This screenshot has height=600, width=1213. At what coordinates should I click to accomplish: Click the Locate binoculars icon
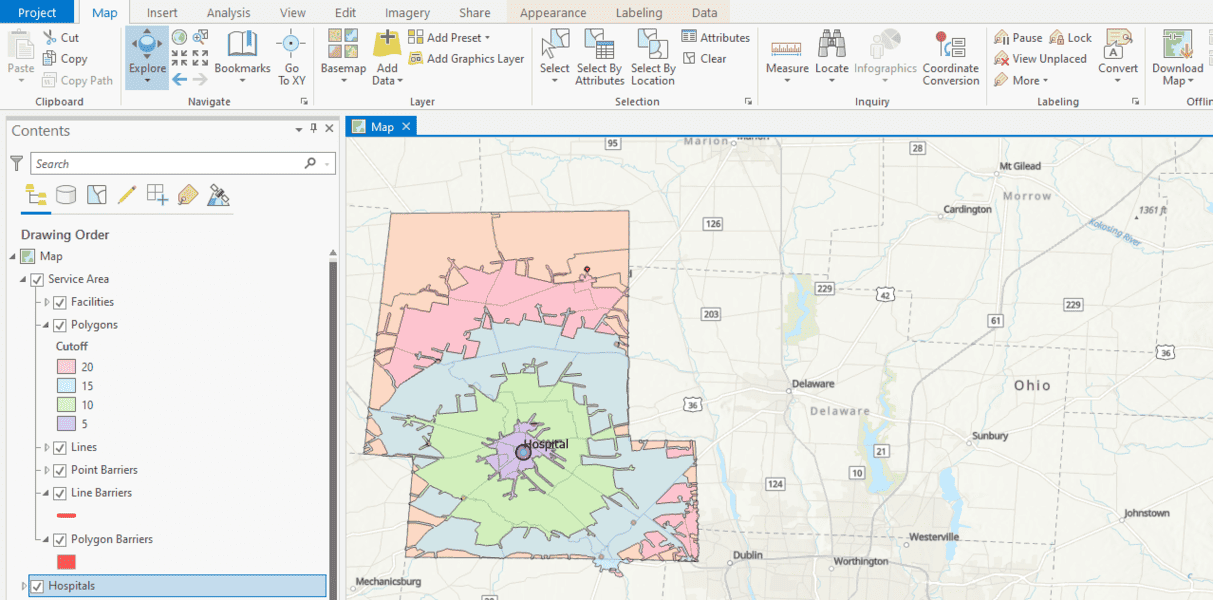click(x=831, y=45)
